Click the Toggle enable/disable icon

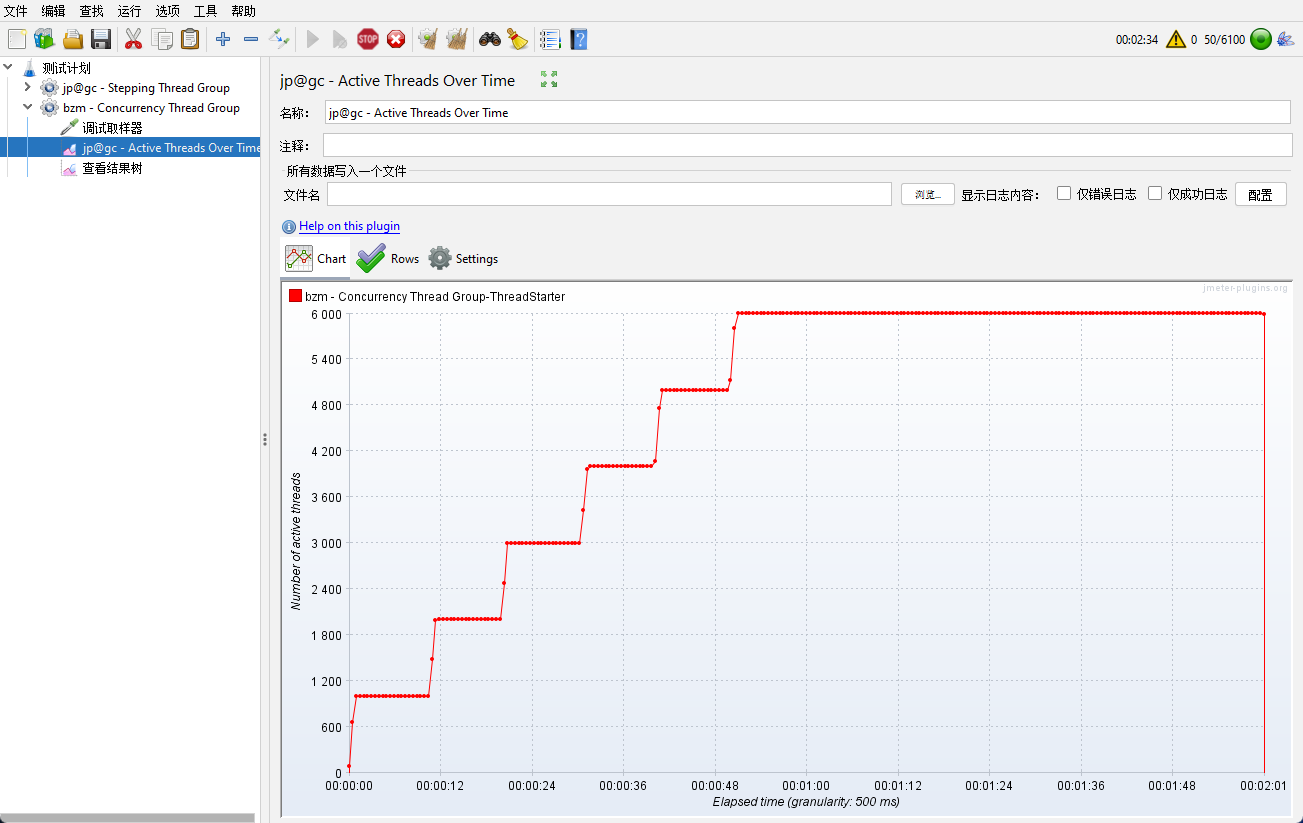coord(280,39)
